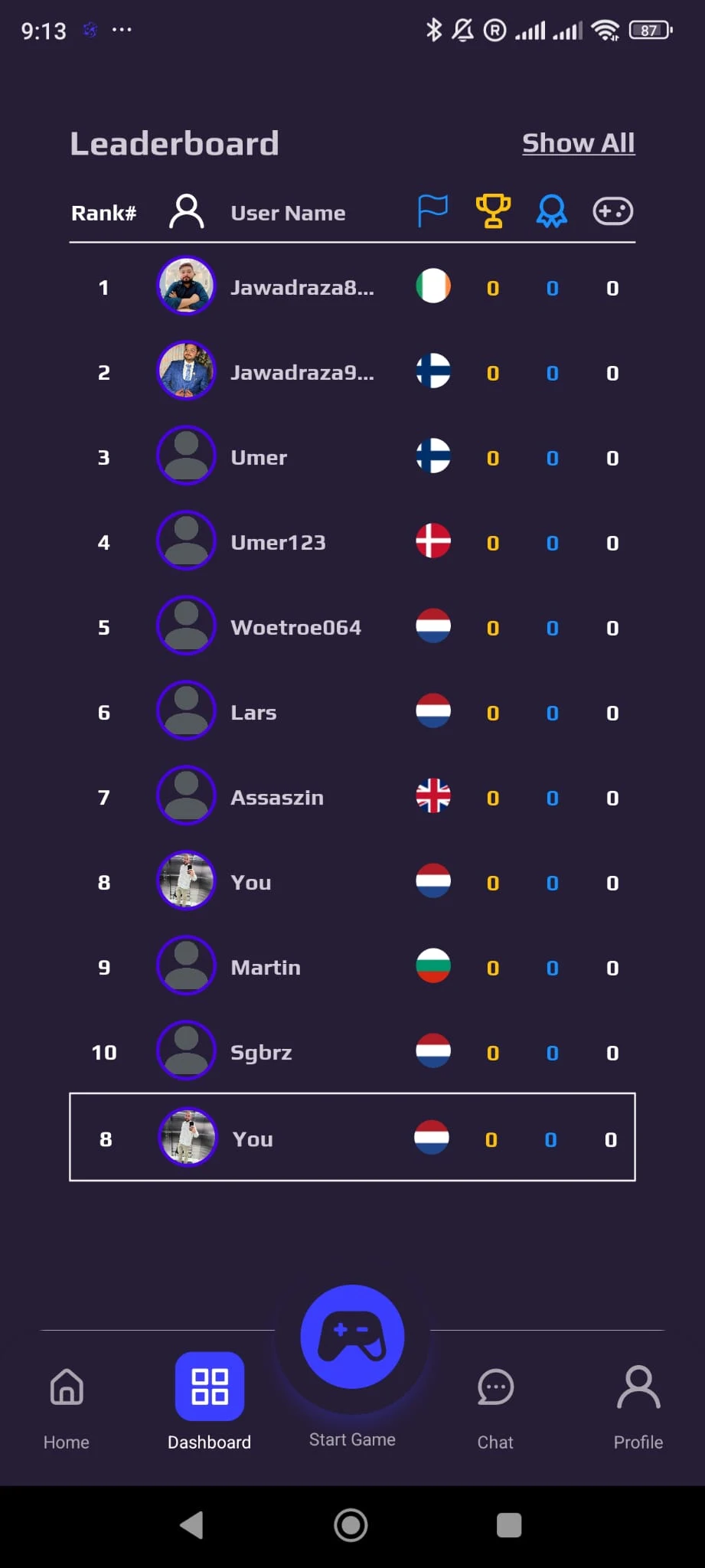The width and height of the screenshot is (705, 1568).
Task: Tap the flag column header icon
Action: 432,211
